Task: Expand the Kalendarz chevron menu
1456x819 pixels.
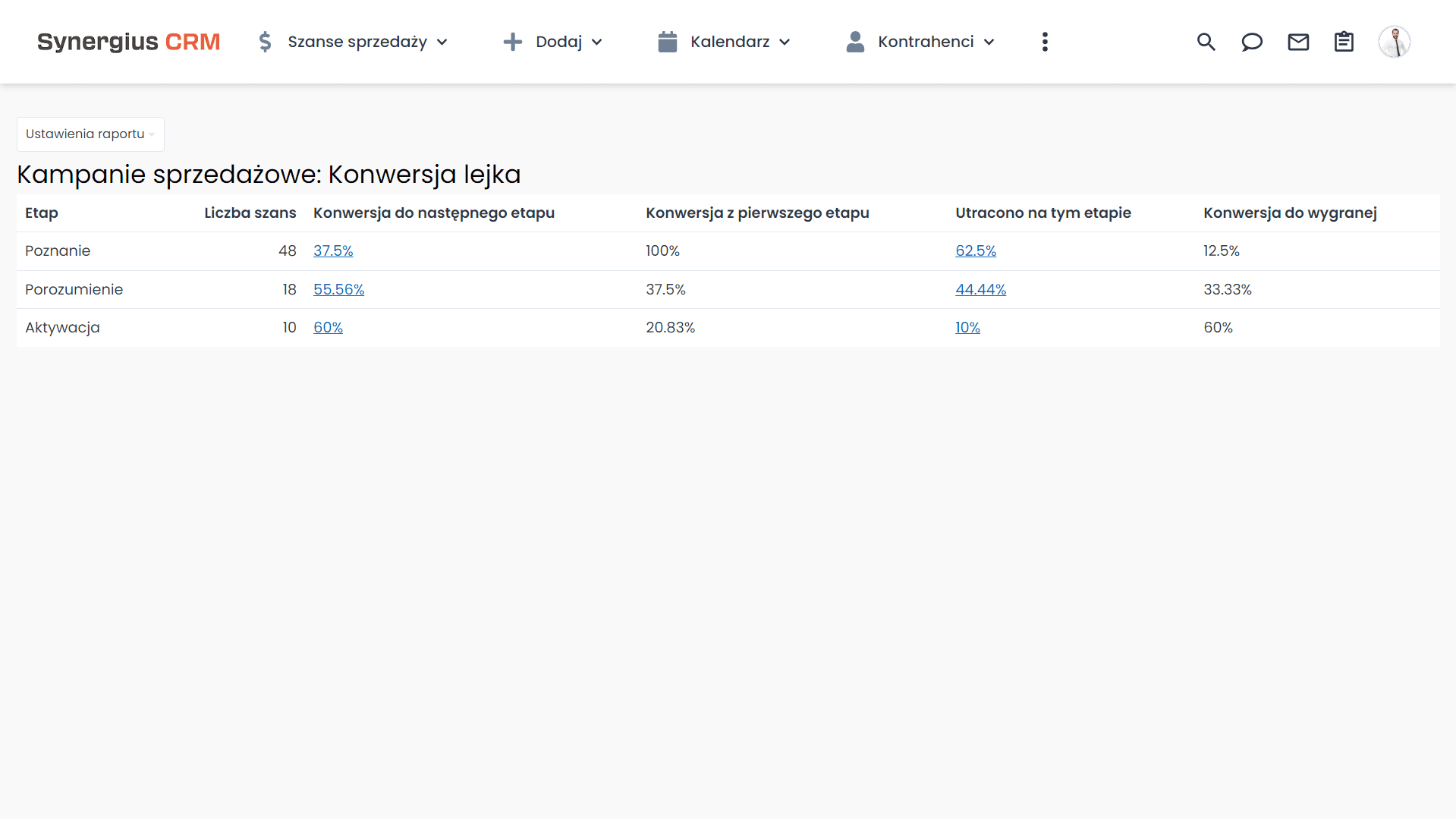Action: pyautogui.click(x=785, y=43)
